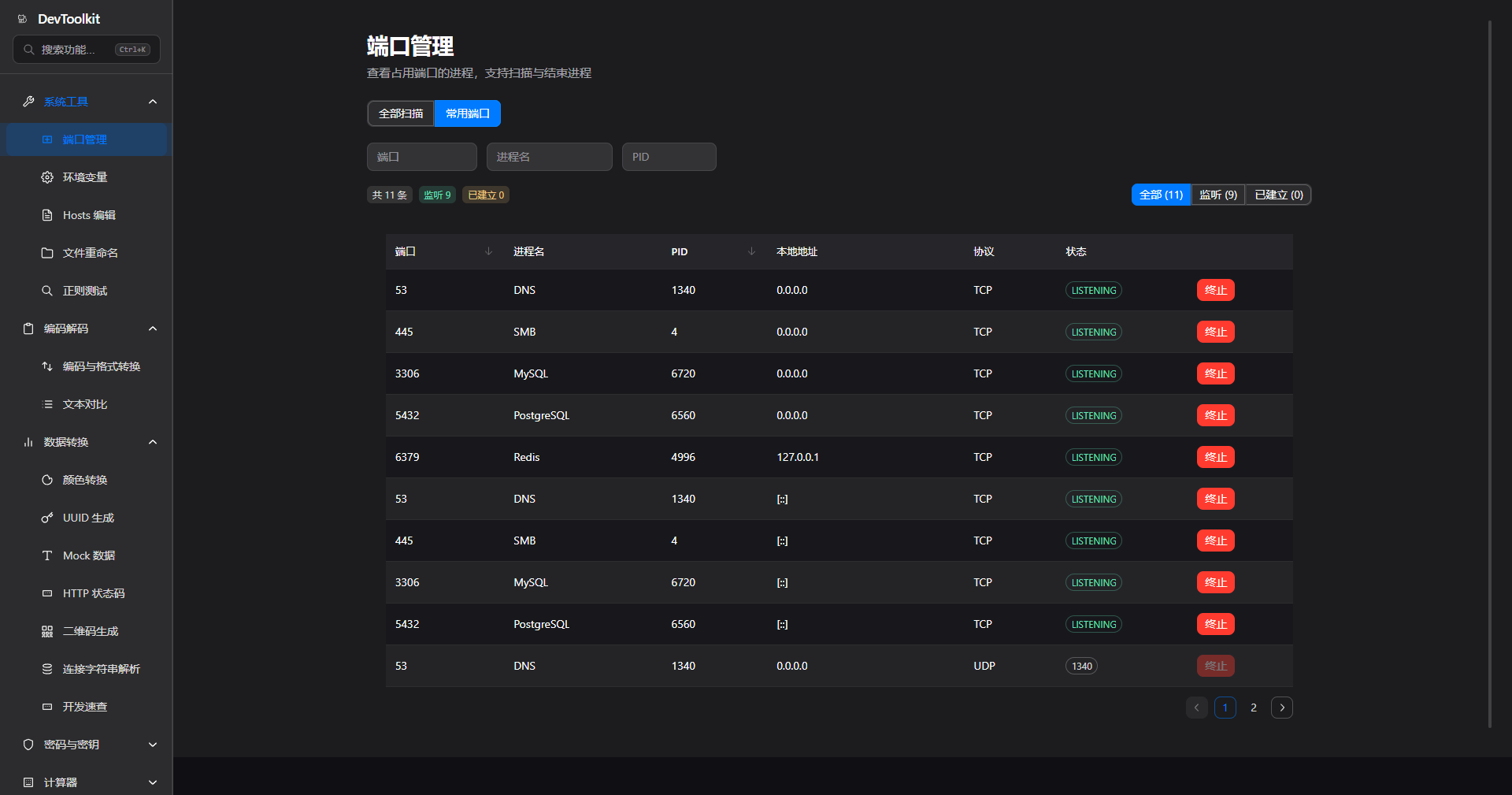Go to page 2 of results
This screenshot has width=1512, height=795.
pyautogui.click(x=1254, y=708)
